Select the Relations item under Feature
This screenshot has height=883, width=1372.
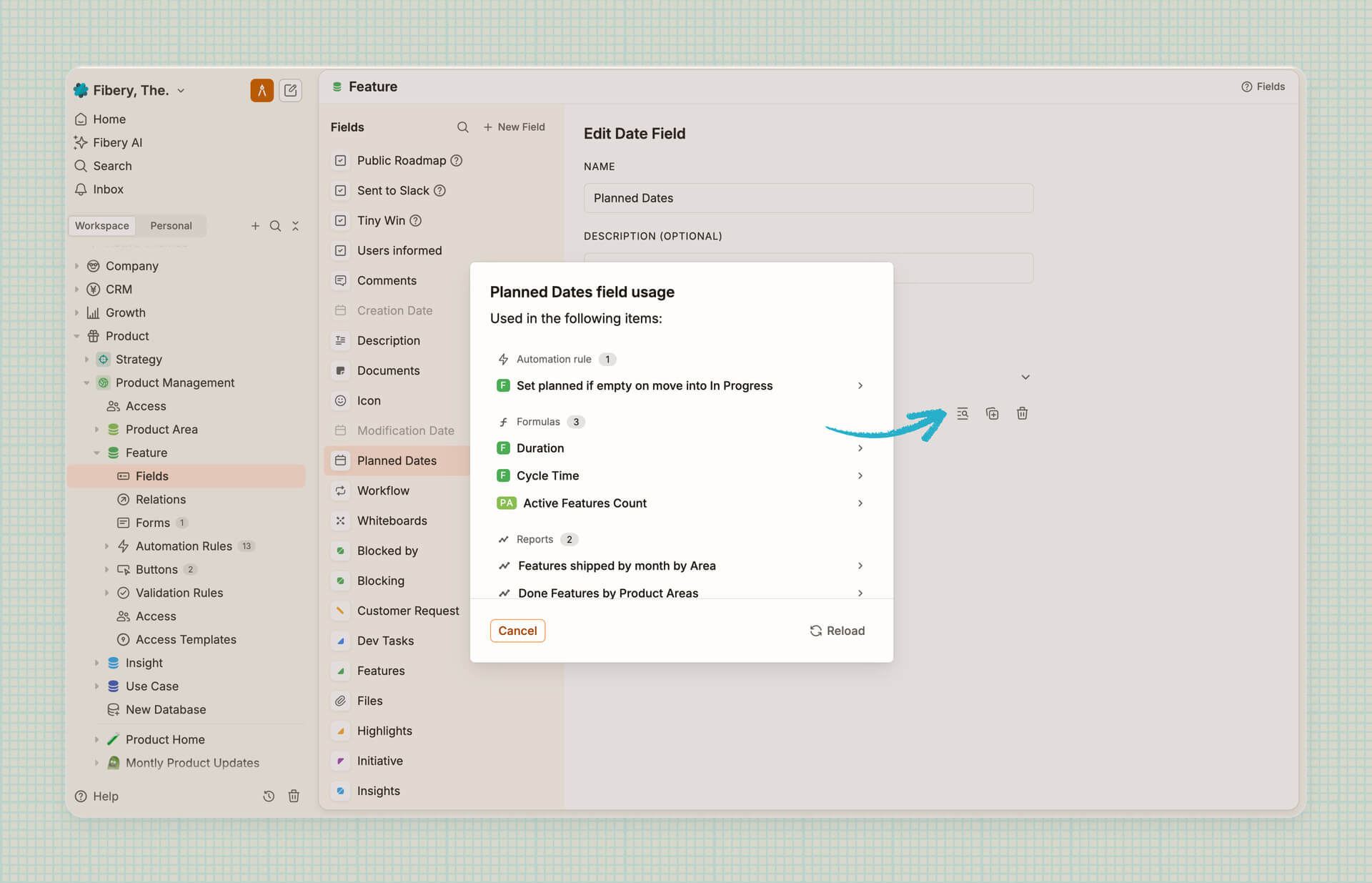160,500
